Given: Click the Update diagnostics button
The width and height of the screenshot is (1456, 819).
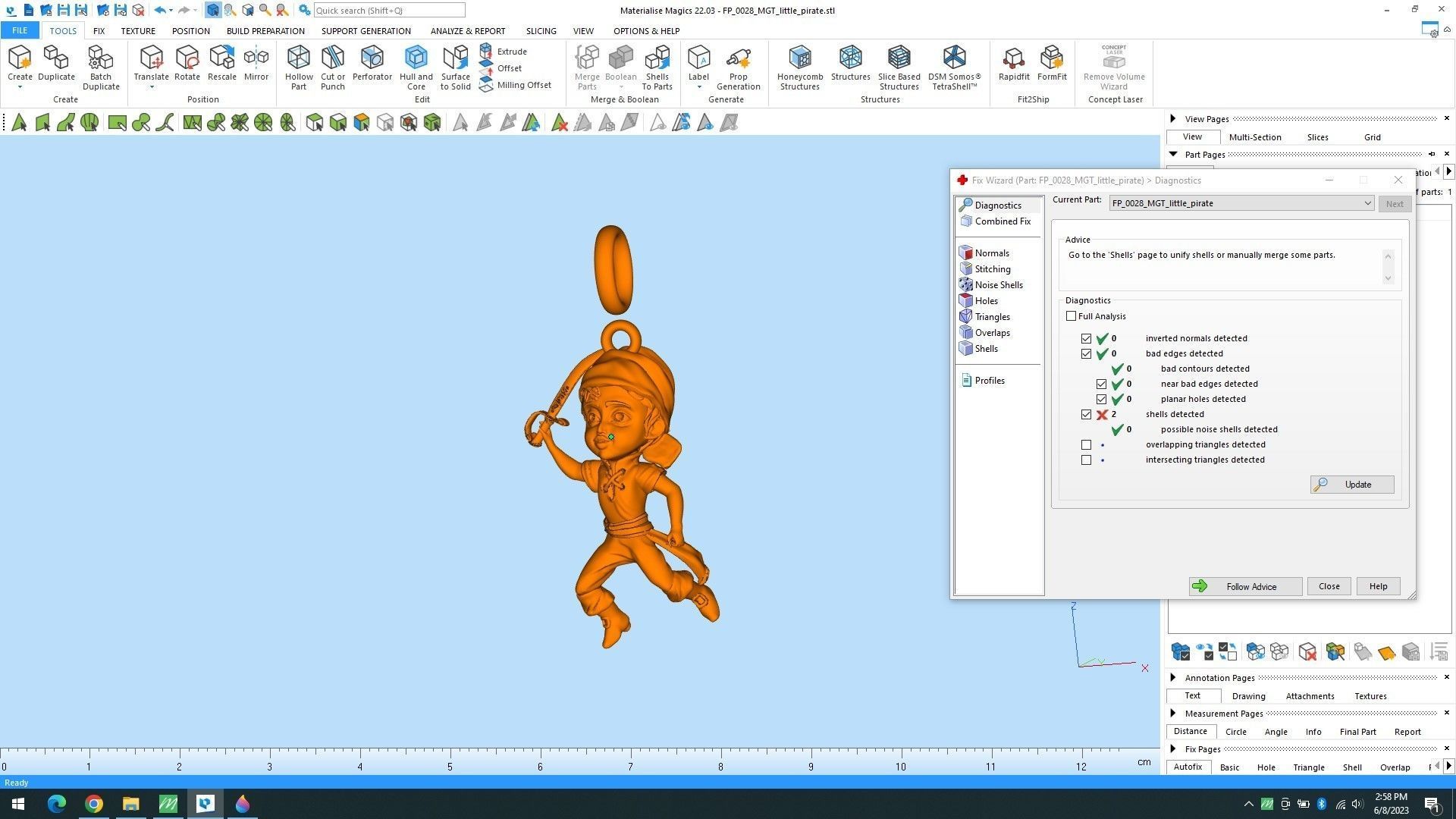Looking at the screenshot, I should pos(1351,485).
